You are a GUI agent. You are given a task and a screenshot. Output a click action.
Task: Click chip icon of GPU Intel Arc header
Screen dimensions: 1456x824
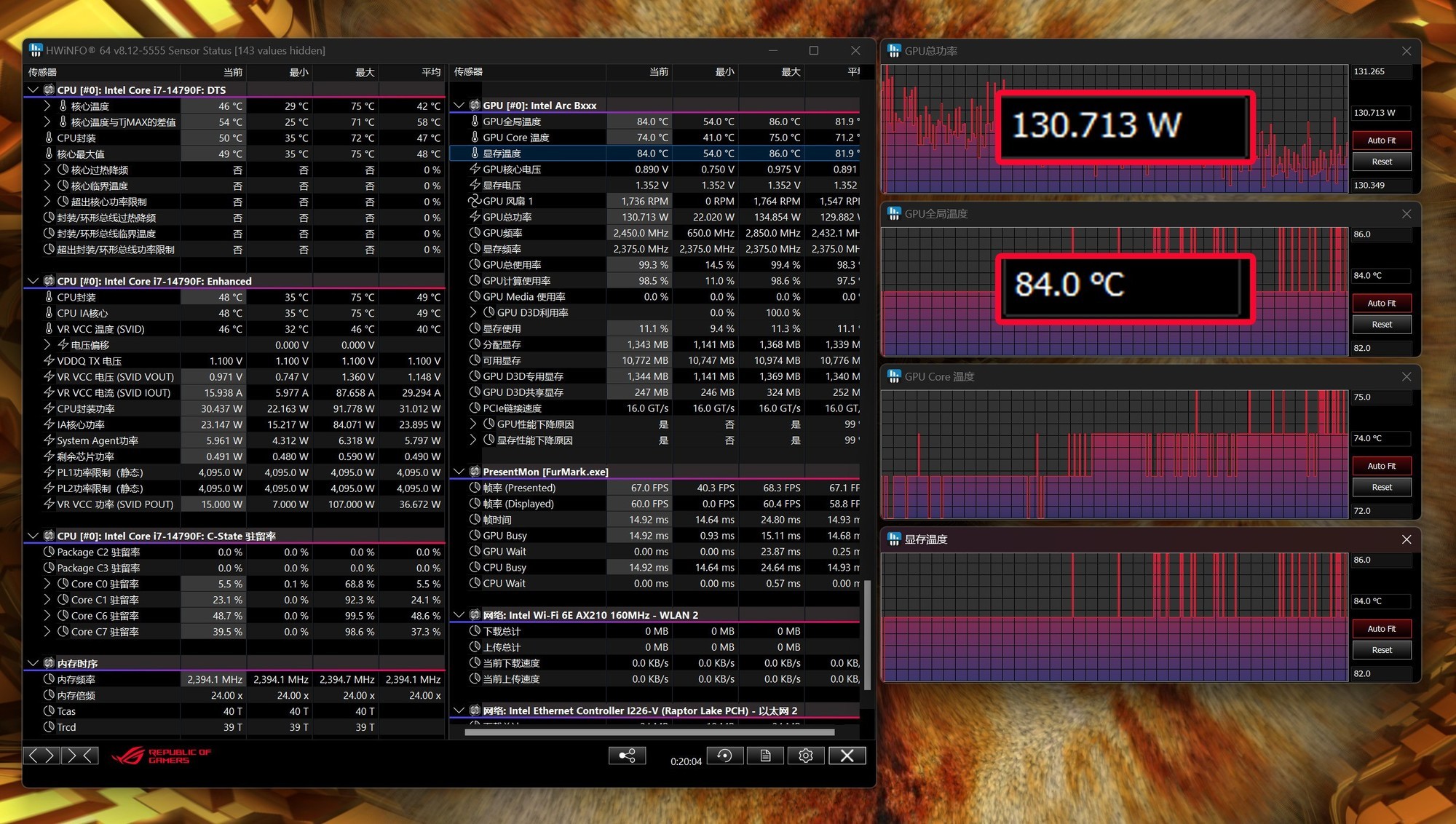(475, 106)
